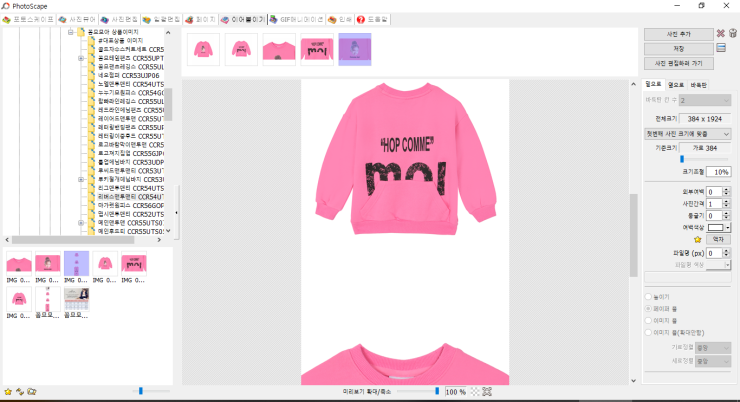Click the open folder icon at bottom left

click(x=32, y=392)
